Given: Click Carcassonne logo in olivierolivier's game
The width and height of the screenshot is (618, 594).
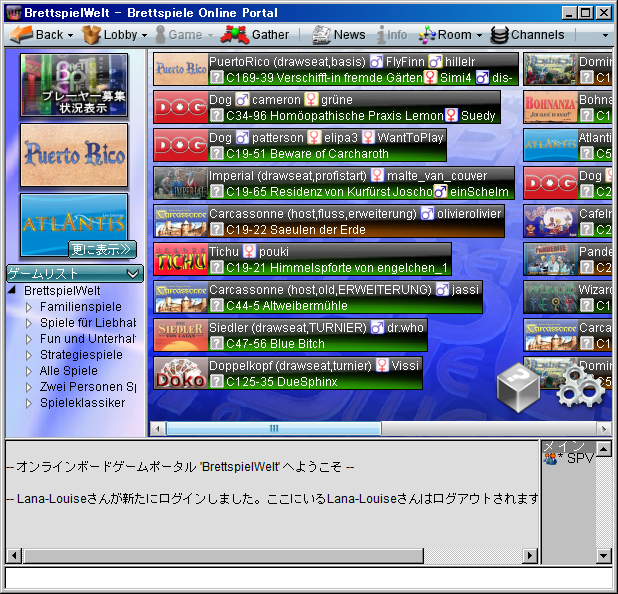Looking at the screenshot, I should [181, 221].
